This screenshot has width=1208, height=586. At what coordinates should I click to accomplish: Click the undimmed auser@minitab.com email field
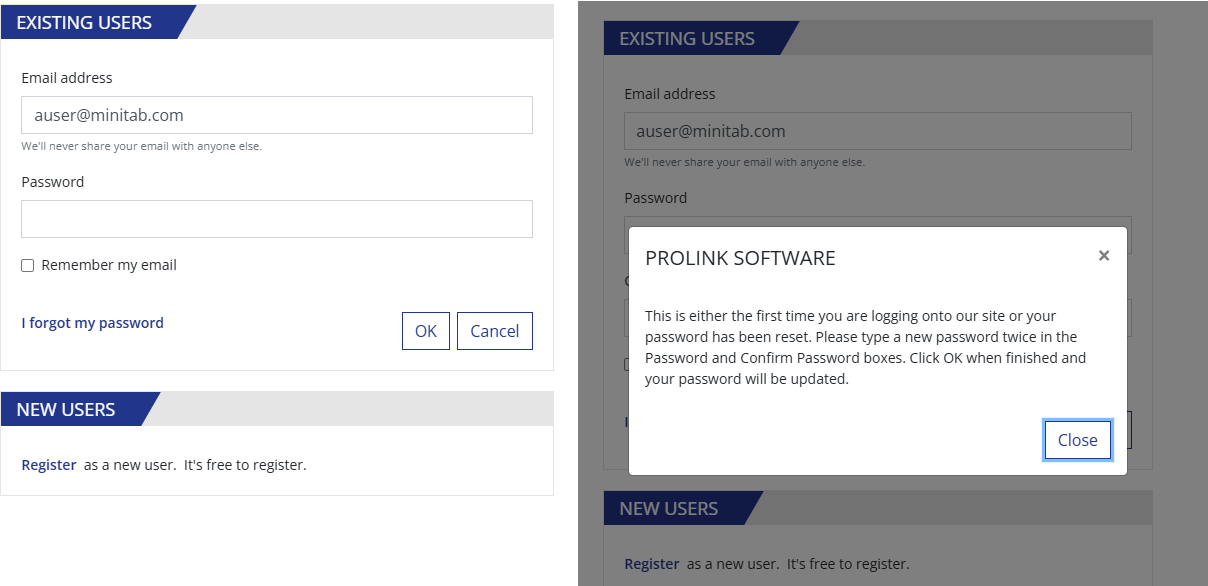click(x=277, y=115)
